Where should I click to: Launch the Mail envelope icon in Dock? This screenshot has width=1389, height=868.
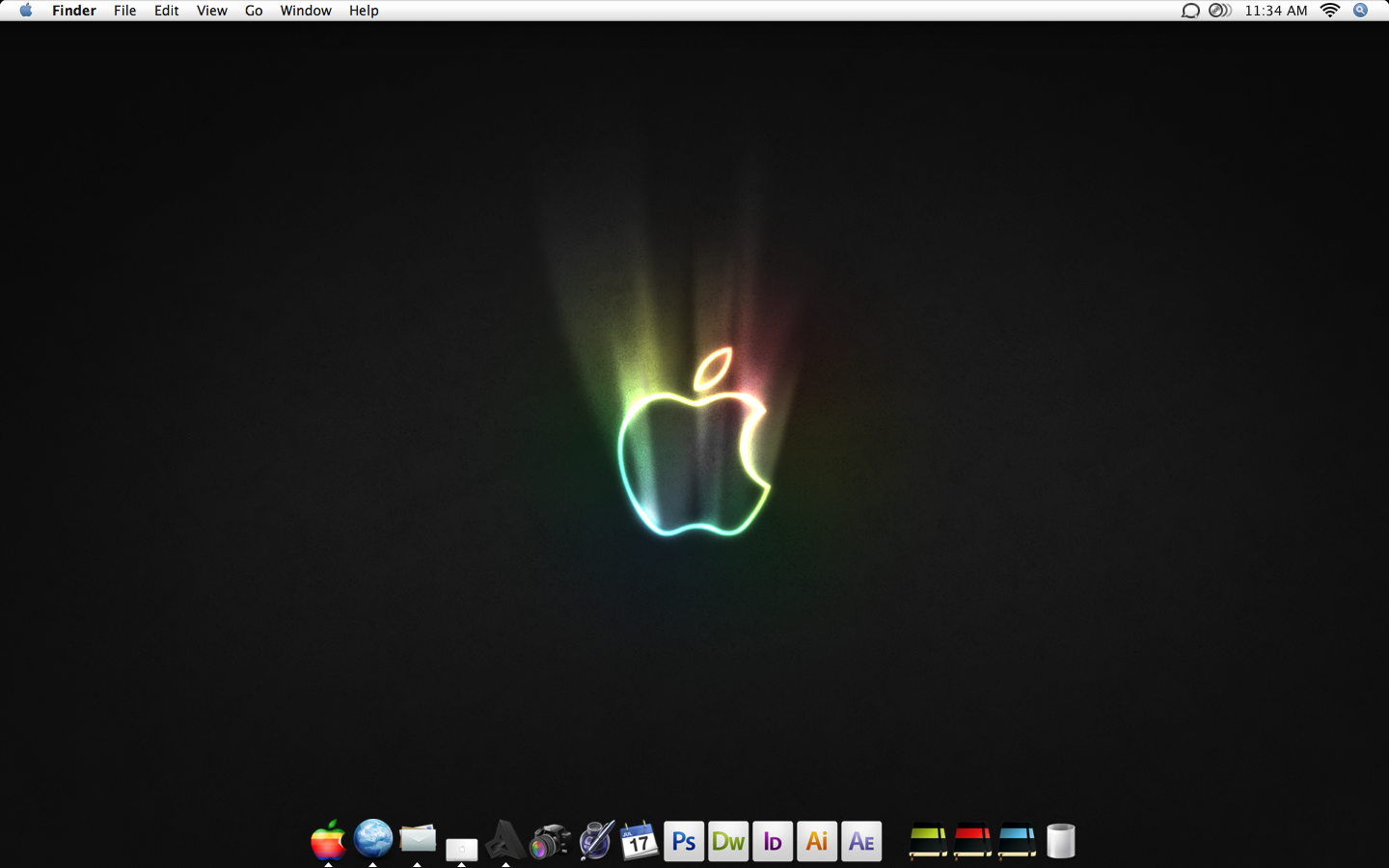pos(418,838)
